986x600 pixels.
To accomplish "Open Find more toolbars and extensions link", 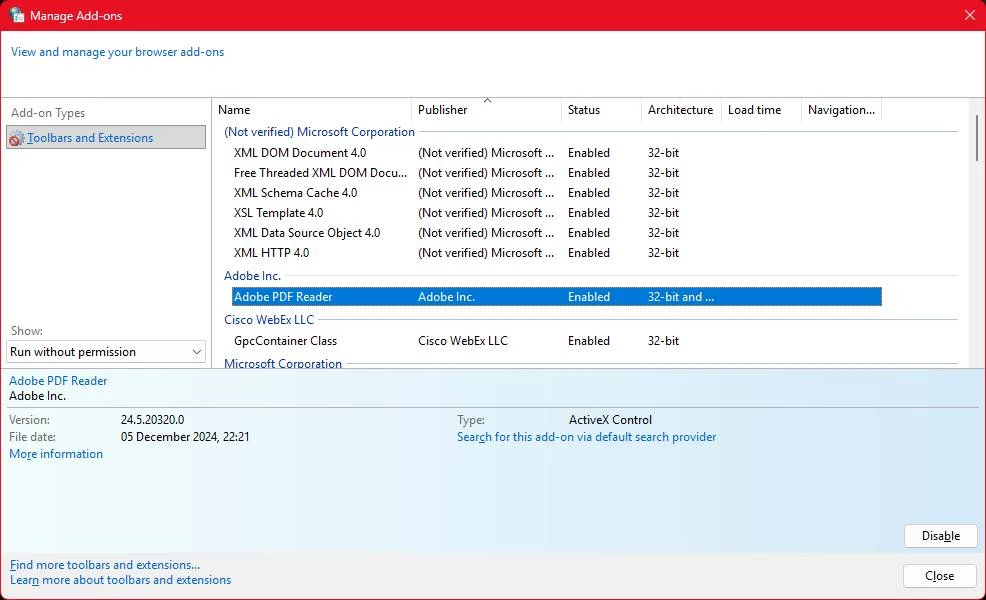I will pos(105,565).
